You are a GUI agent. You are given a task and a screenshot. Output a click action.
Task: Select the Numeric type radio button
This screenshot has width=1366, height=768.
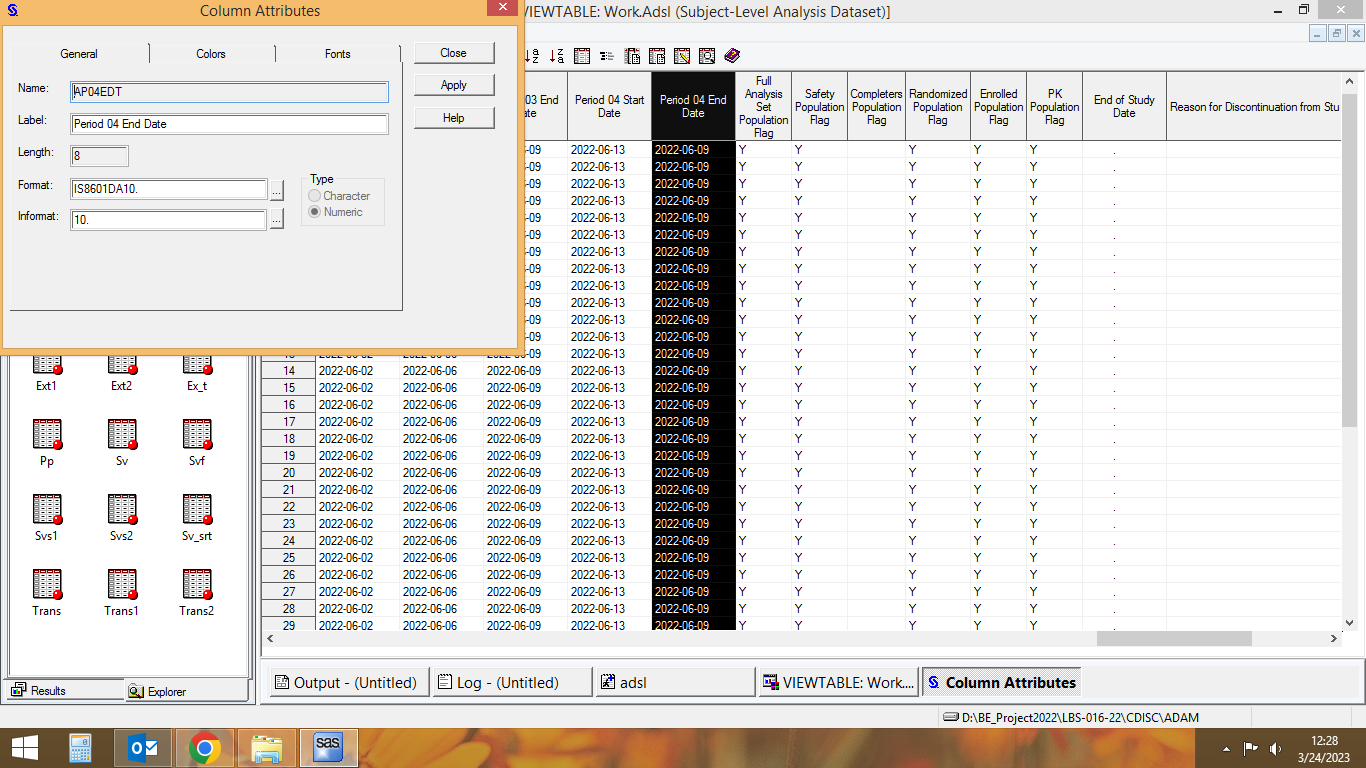316,212
